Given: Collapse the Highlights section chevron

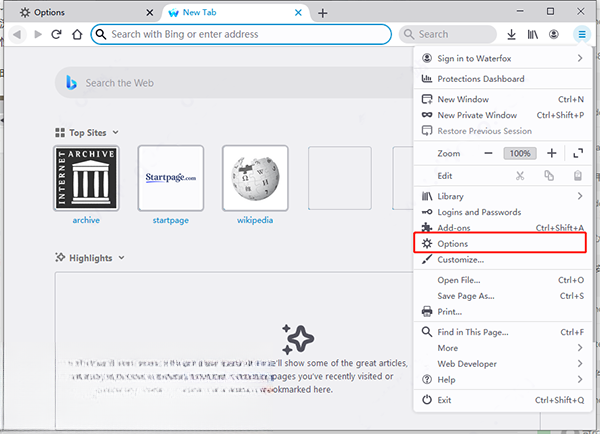Looking at the screenshot, I should [121, 258].
